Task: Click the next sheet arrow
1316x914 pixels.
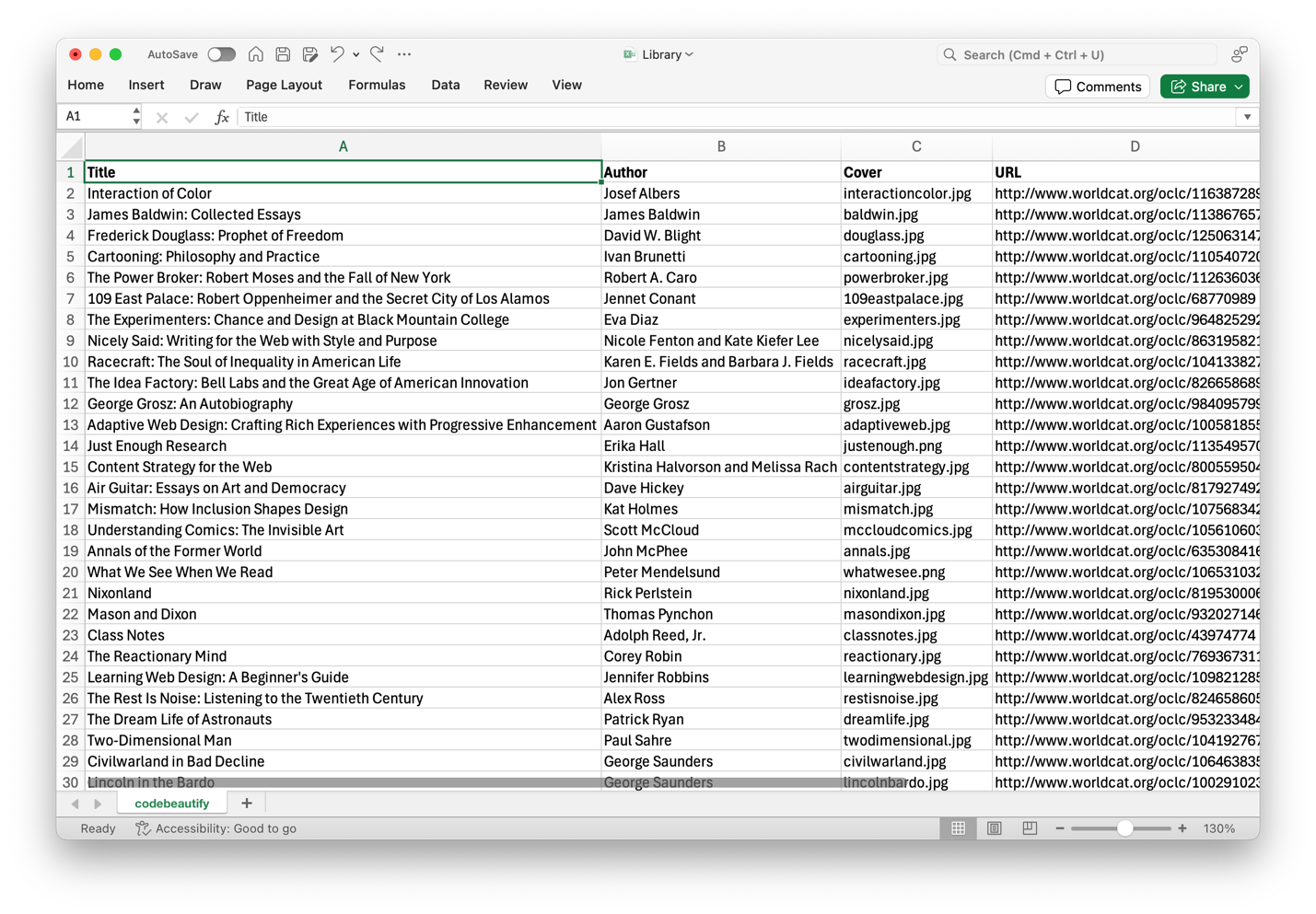Action: point(98,804)
